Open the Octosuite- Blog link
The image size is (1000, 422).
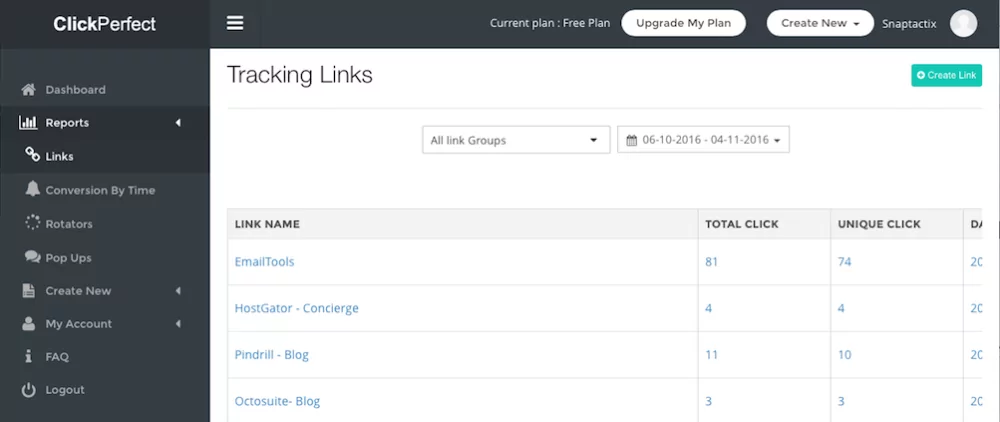[x=277, y=401]
